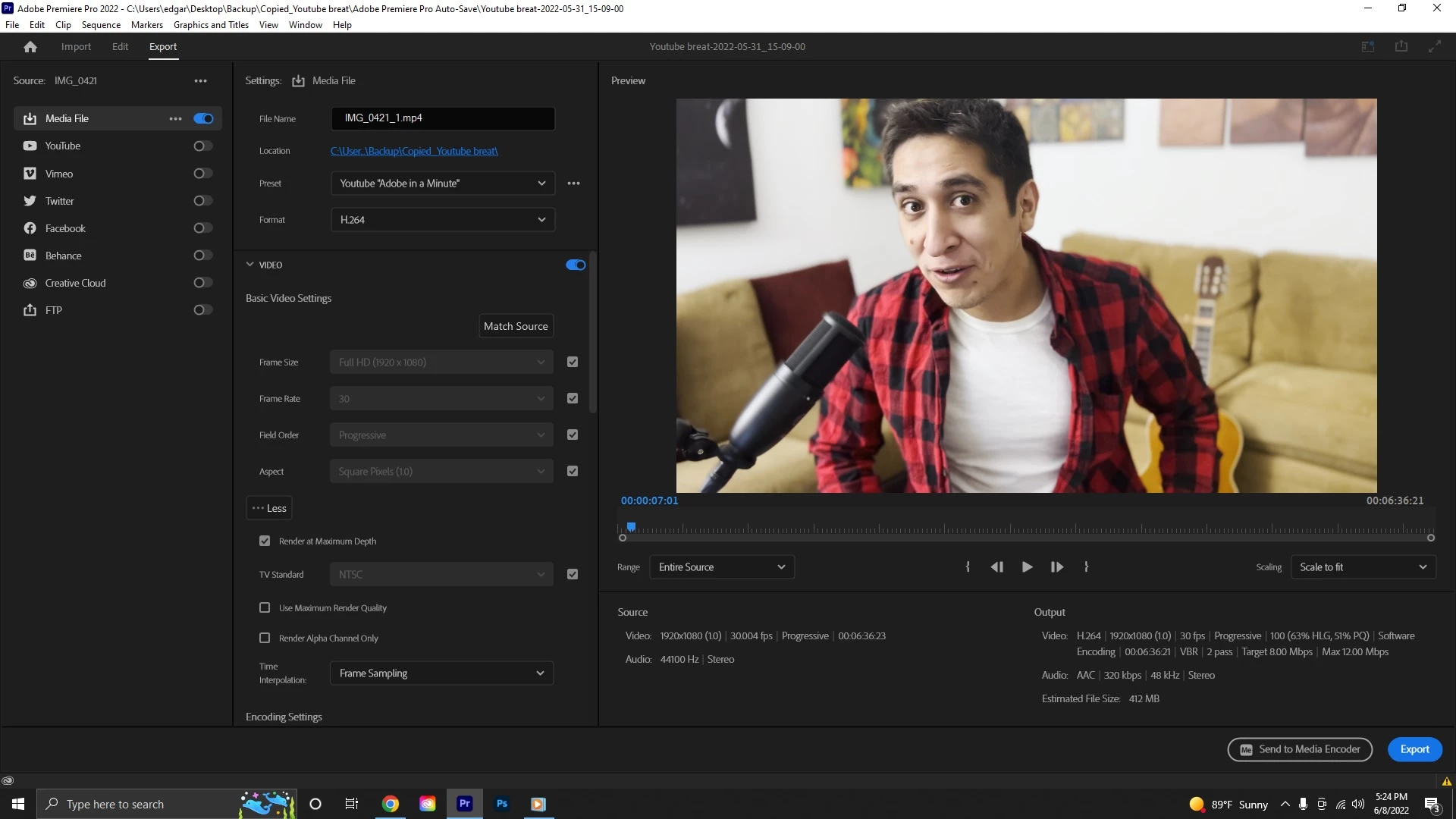The width and height of the screenshot is (1456, 819).
Task: Enable Use Maximum Render Quality checkbox
Action: [265, 608]
